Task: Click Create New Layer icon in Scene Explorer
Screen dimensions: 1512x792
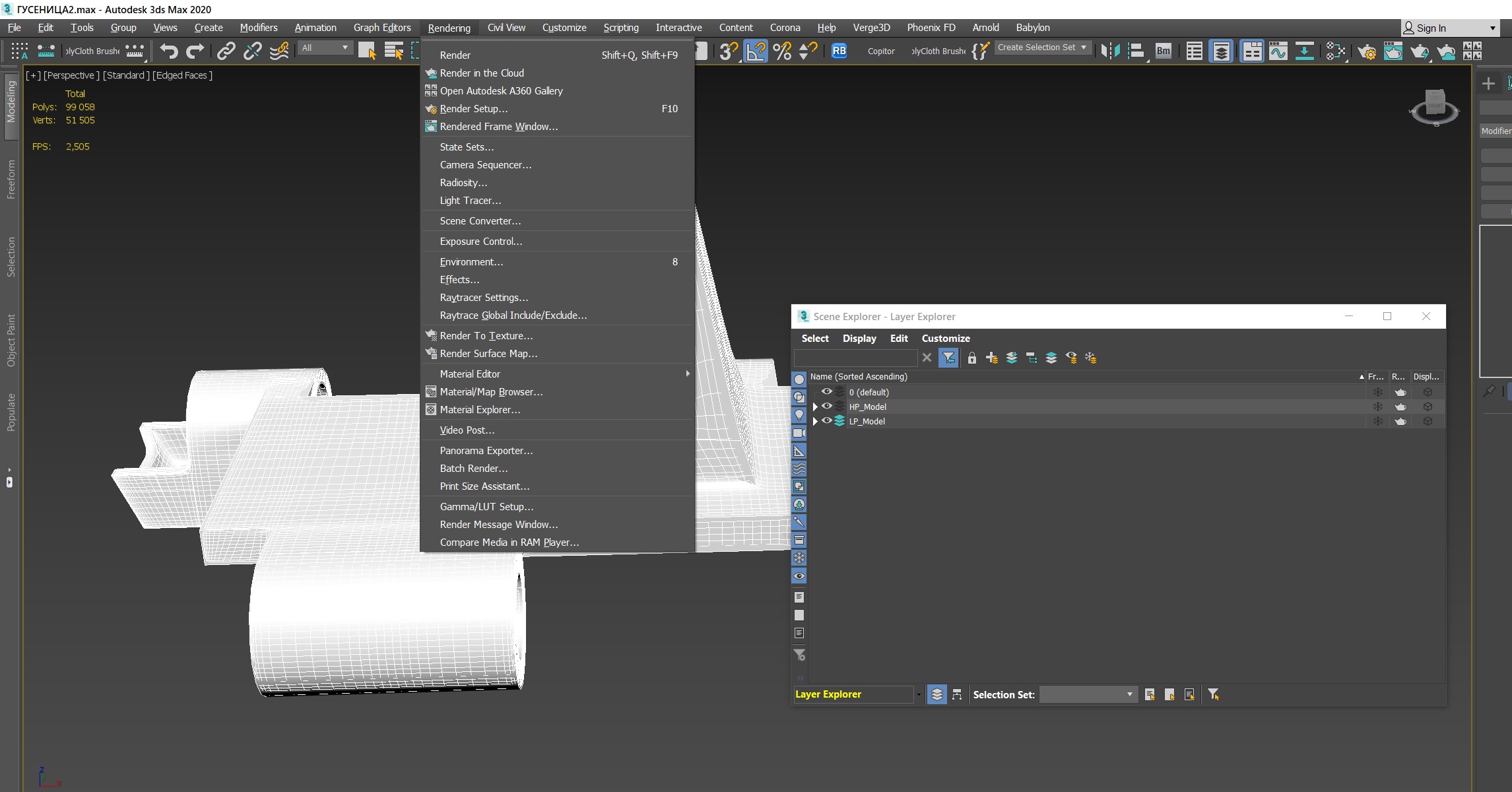Action: [x=991, y=358]
